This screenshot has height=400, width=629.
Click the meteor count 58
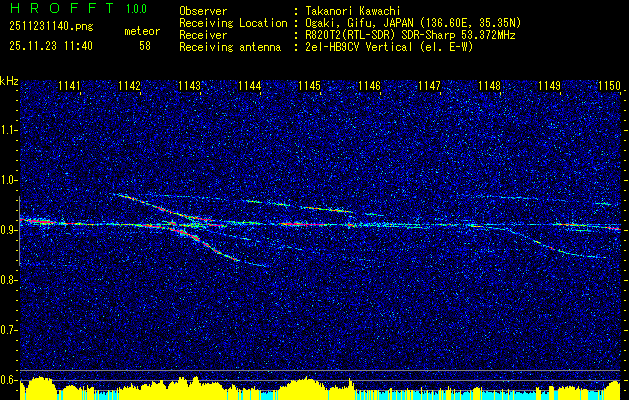click(145, 46)
